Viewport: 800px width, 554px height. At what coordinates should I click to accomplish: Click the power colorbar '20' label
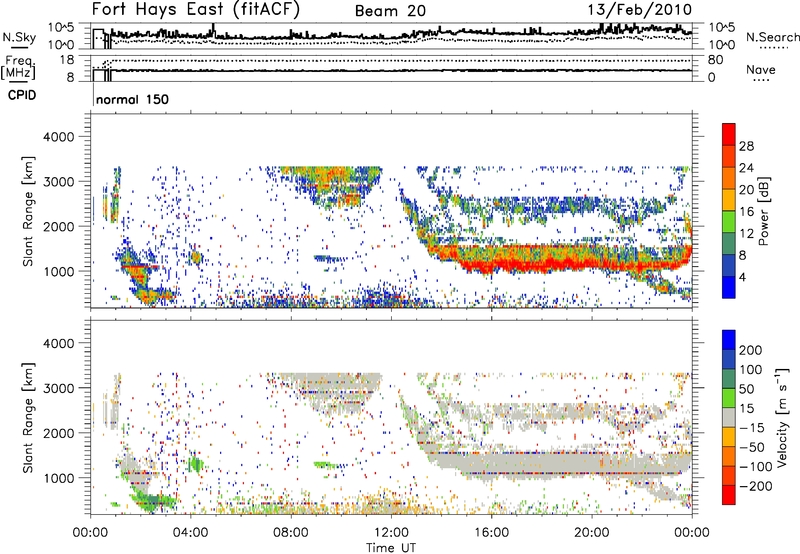tap(746, 190)
